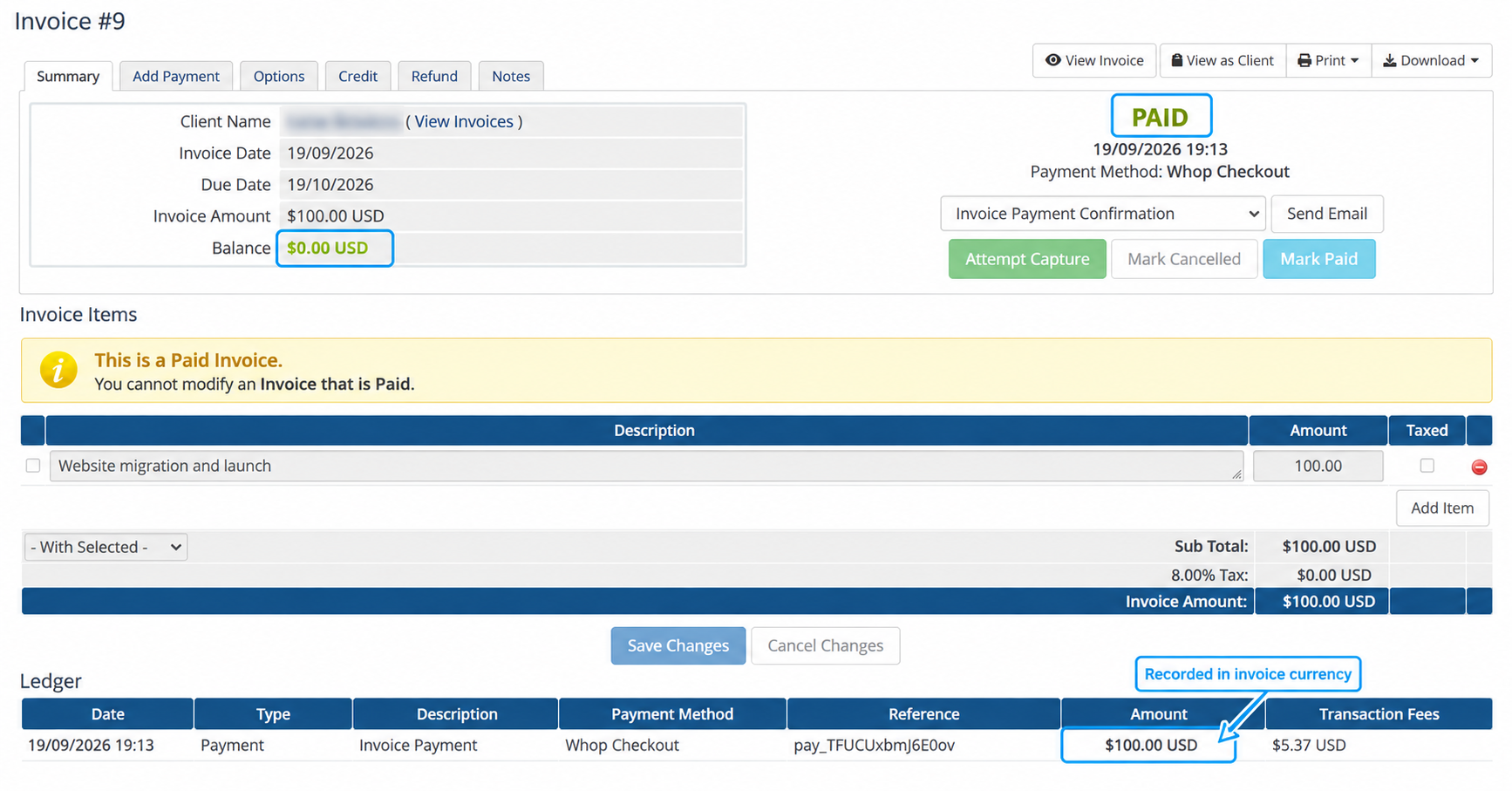Tick the checkbox beside Website migration item
The height and width of the screenshot is (791, 1512).
pyautogui.click(x=33, y=466)
